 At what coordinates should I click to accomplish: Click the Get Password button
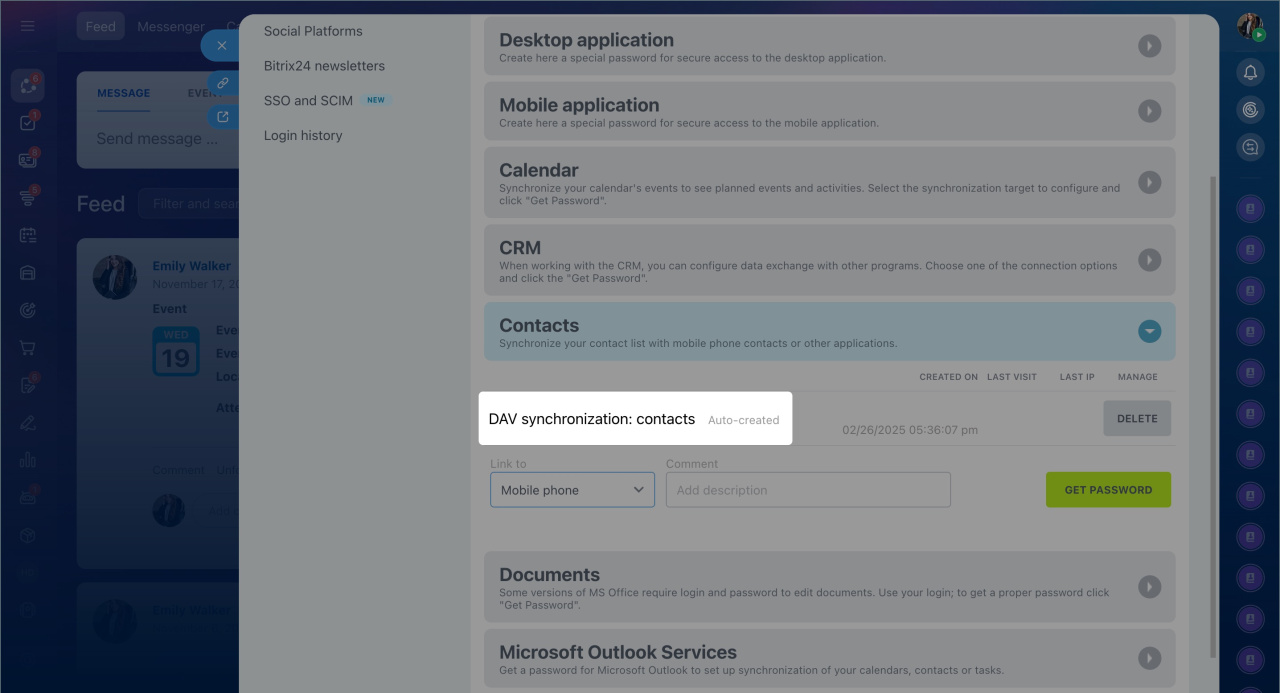point(1108,490)
